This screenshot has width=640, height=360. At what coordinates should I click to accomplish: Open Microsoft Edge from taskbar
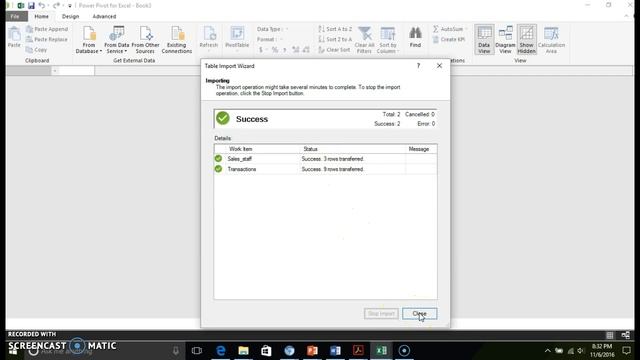(x=220, y=351)
